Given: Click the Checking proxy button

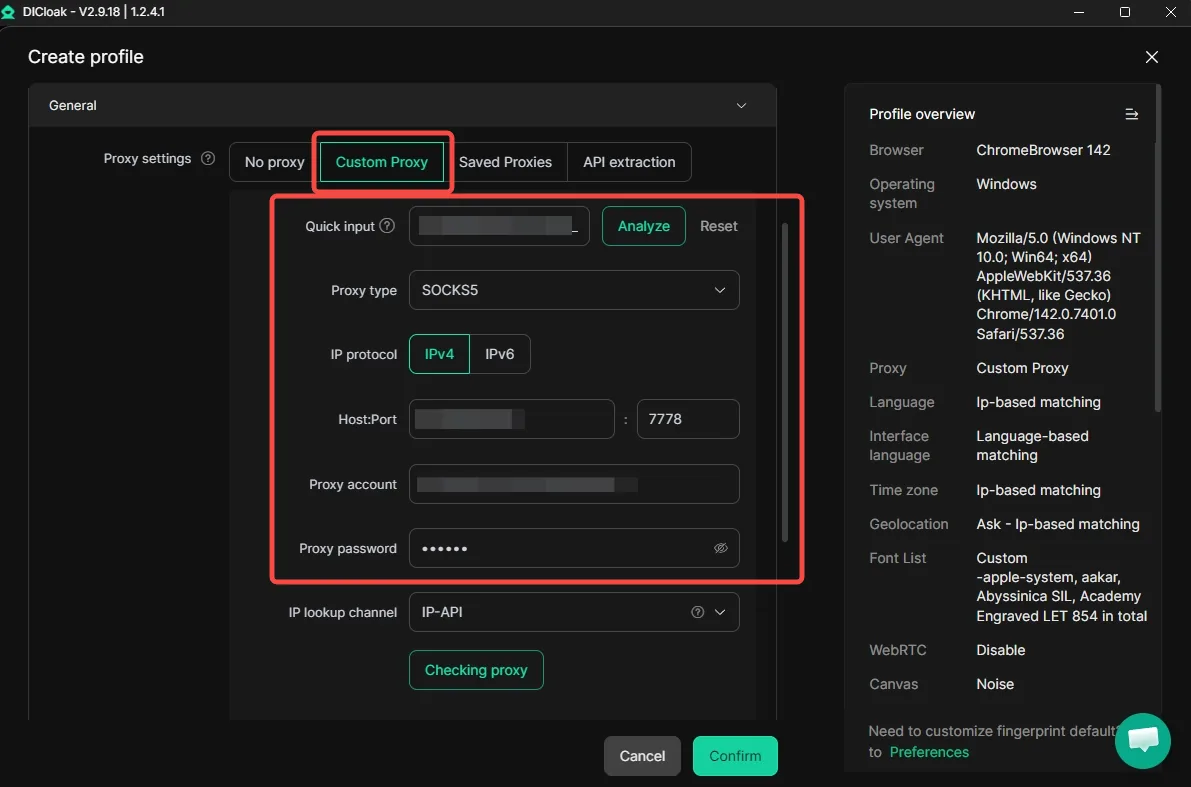Looking at the screenshot, I should coord(476,670).
